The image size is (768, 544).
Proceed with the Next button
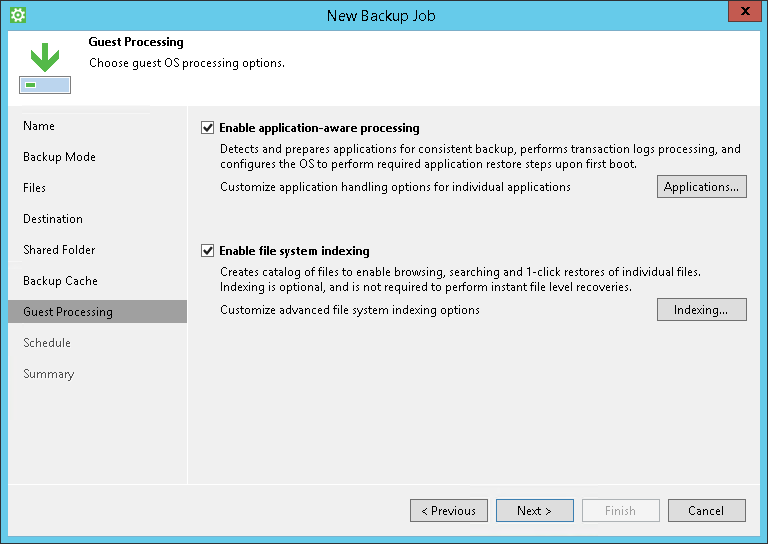point(535,511)
